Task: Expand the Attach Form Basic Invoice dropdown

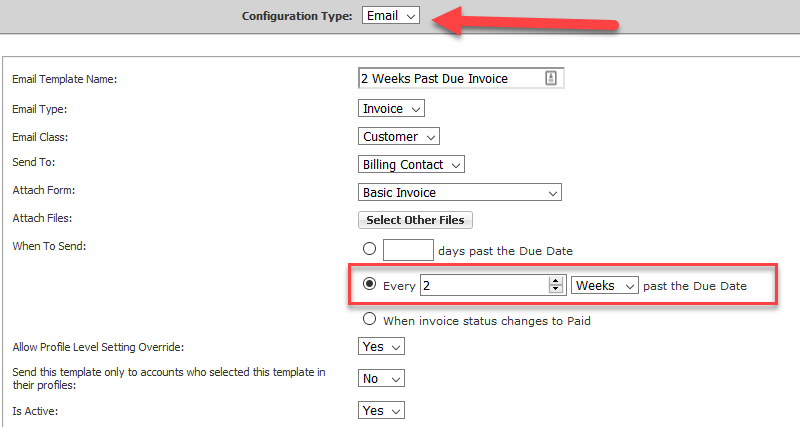Action: [460, 192]
